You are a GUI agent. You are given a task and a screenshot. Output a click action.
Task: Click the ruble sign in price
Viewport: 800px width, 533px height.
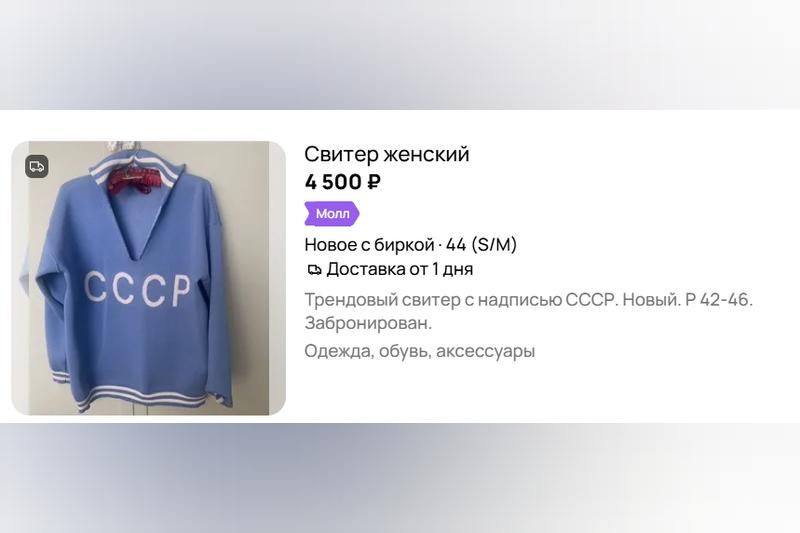click(373, 182)
